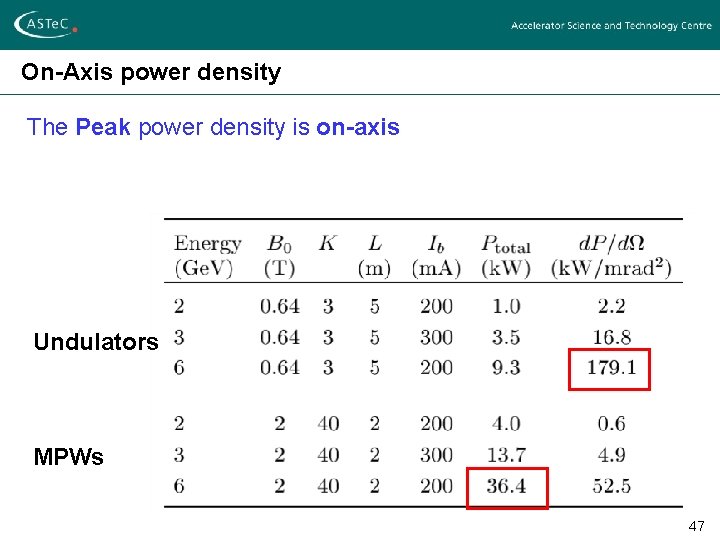Click the 'Ib (mA)' column header
This screenshot has width=720, height=540.
click(436, 256)
